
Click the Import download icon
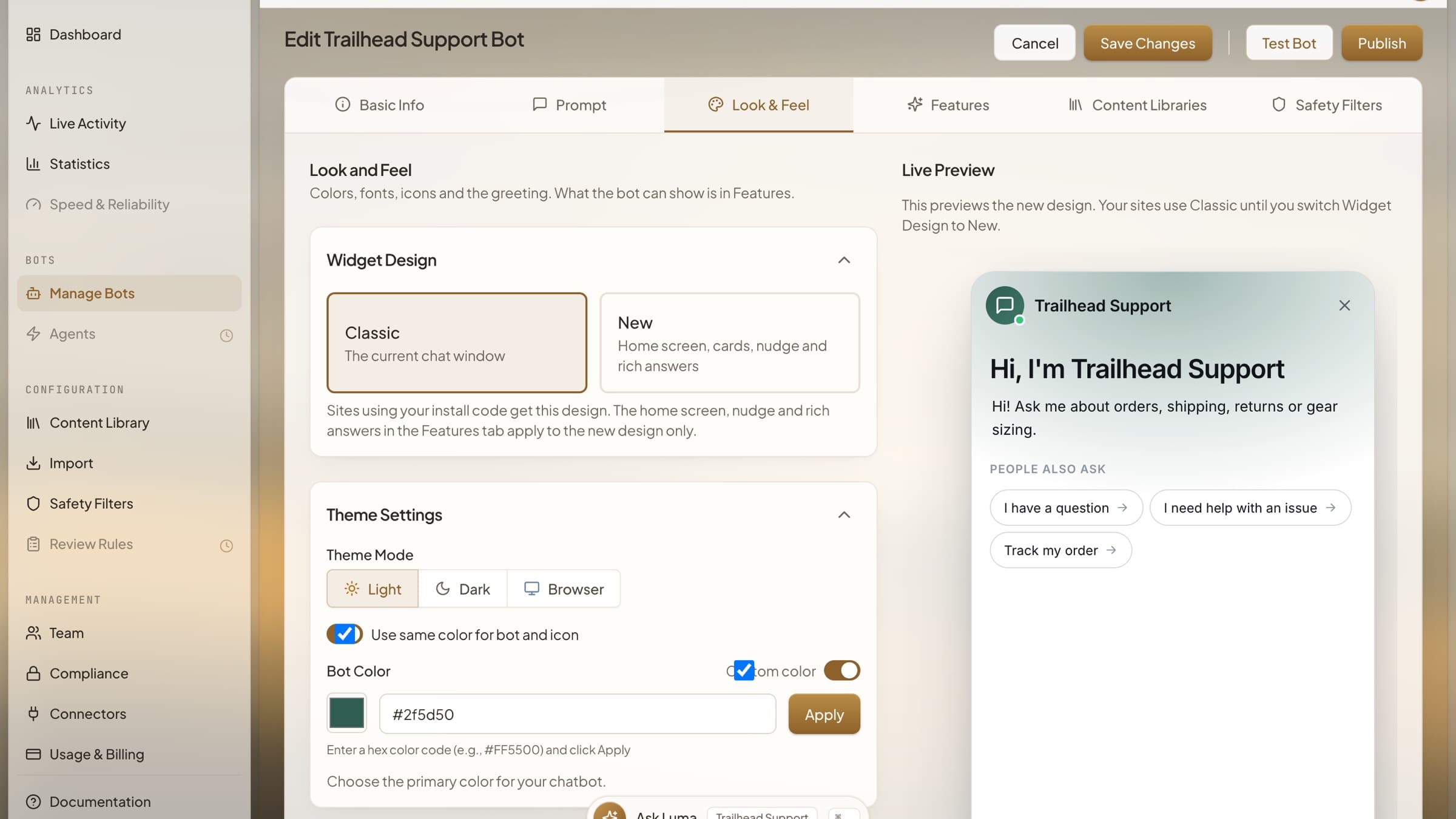pyautogui.click(x=33, y=463)
